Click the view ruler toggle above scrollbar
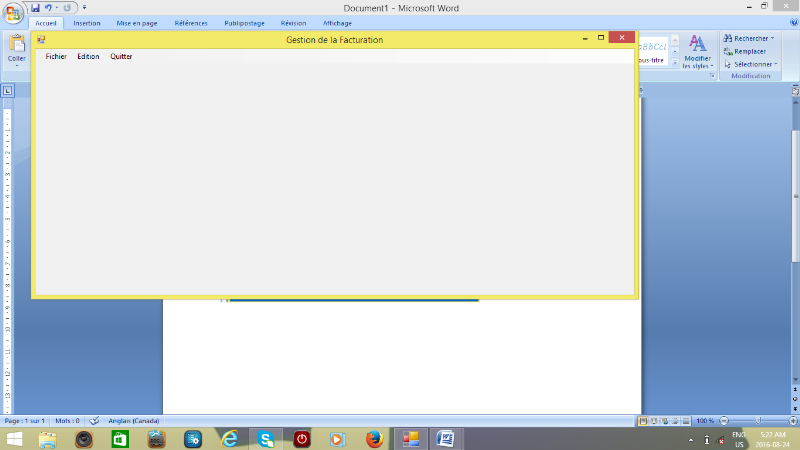 coord(795,91)
